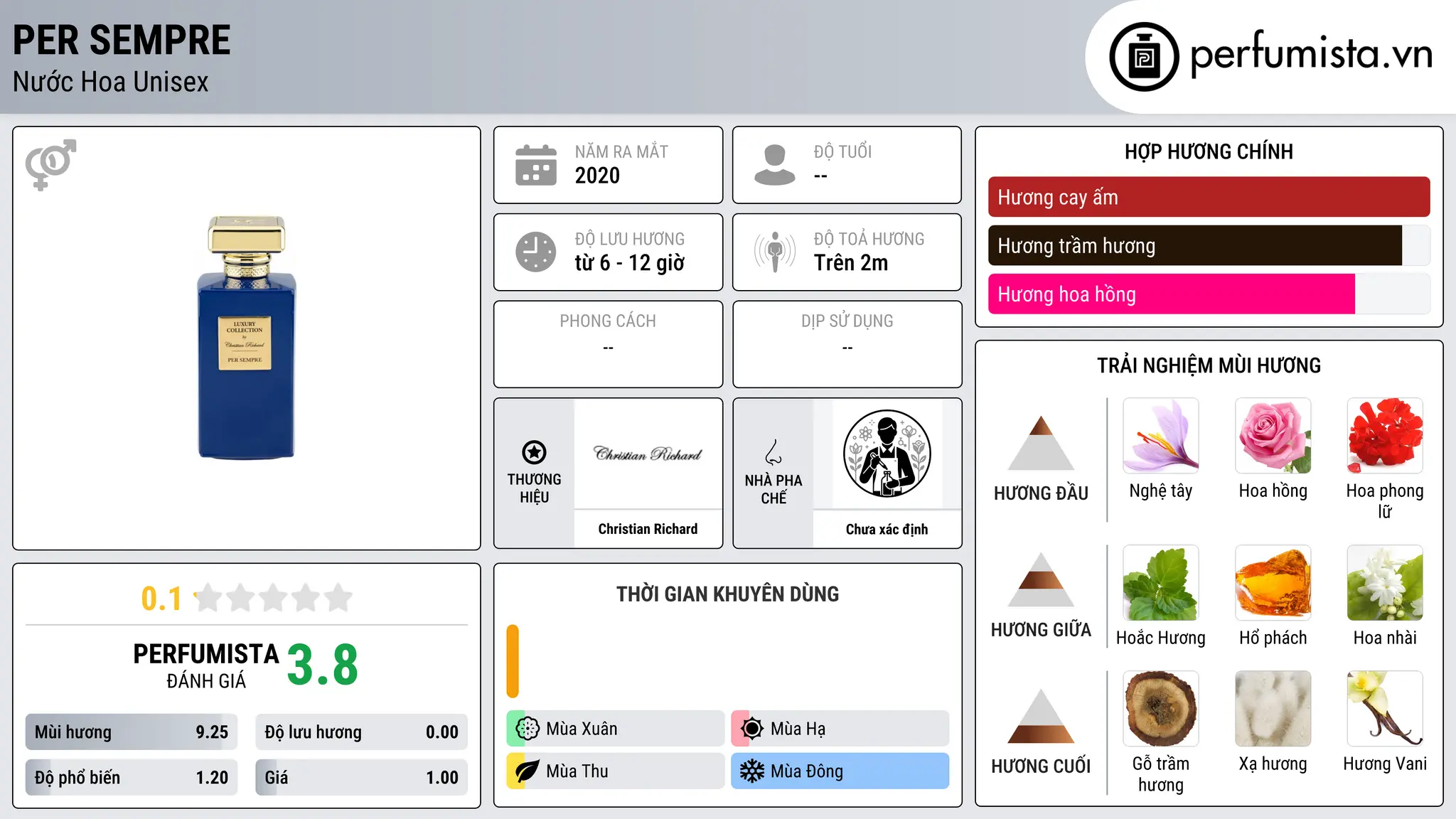1456x819 pixels.
Task: Click the Nghệ tây note label
Action: 1161,491
